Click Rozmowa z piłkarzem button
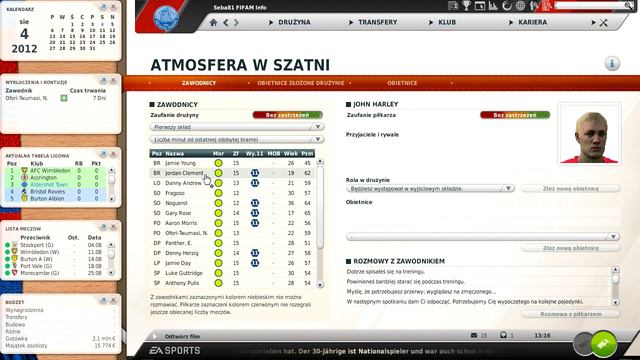Viewport: 640px width, 360px height. [x=571, y=314]
